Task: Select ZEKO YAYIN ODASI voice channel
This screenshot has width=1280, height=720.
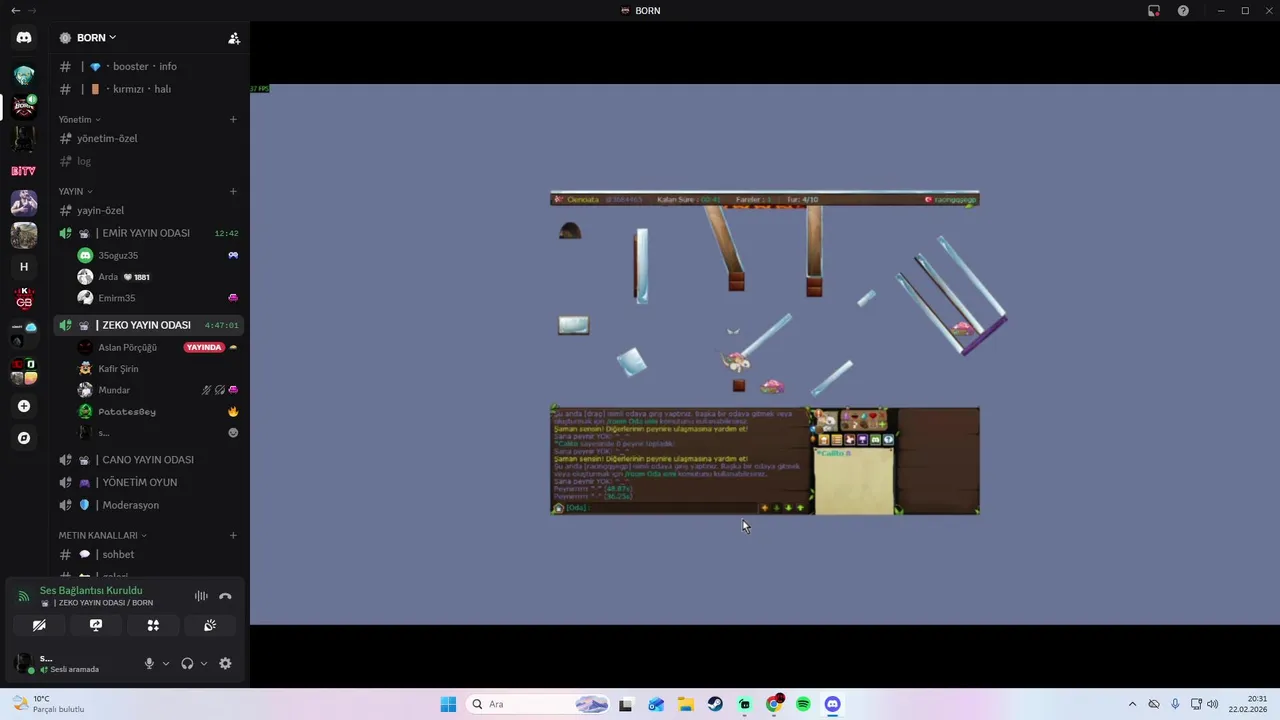Action: point(148,325)
